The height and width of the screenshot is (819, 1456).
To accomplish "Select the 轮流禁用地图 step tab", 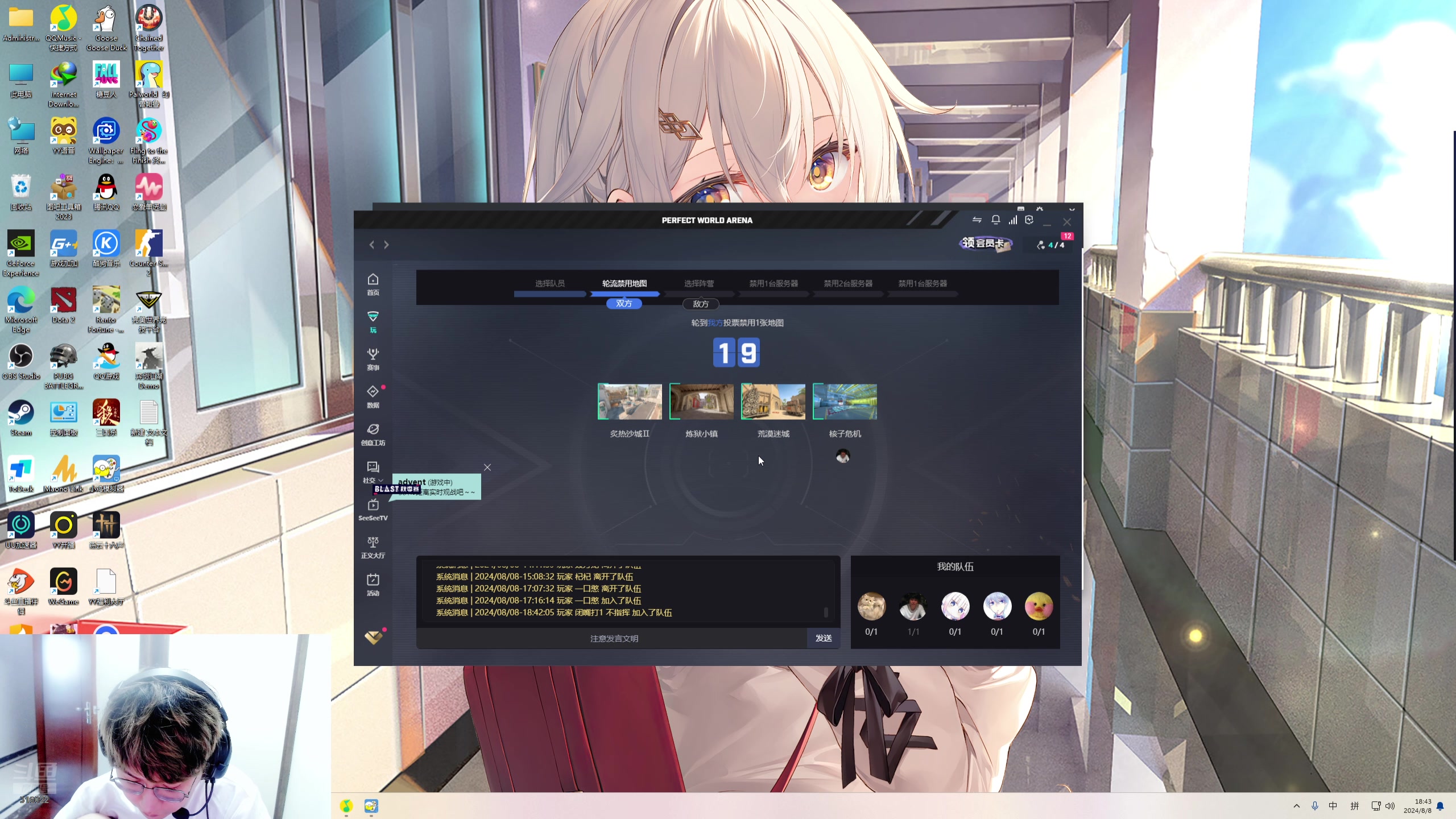I will pos(624,283).
